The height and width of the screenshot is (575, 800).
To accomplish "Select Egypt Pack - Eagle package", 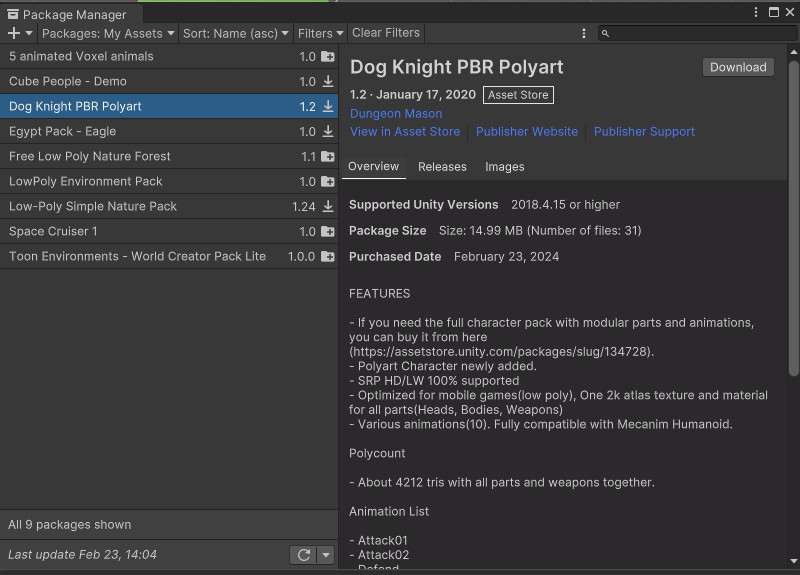I will 169,131.
